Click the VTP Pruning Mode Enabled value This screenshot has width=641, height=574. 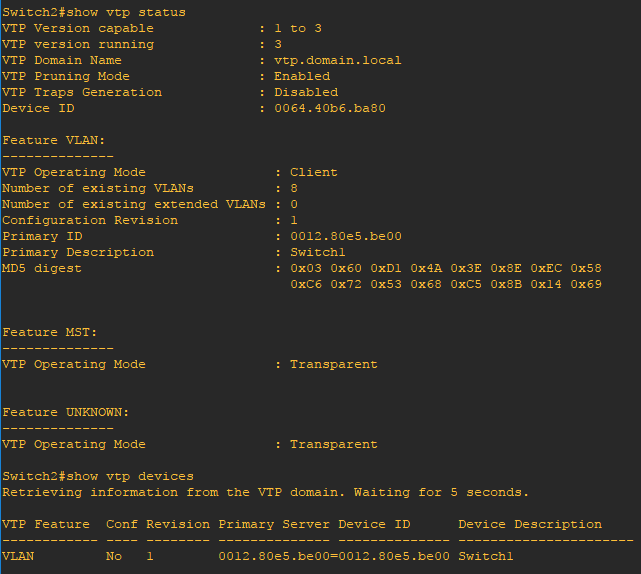coord(302,76)
